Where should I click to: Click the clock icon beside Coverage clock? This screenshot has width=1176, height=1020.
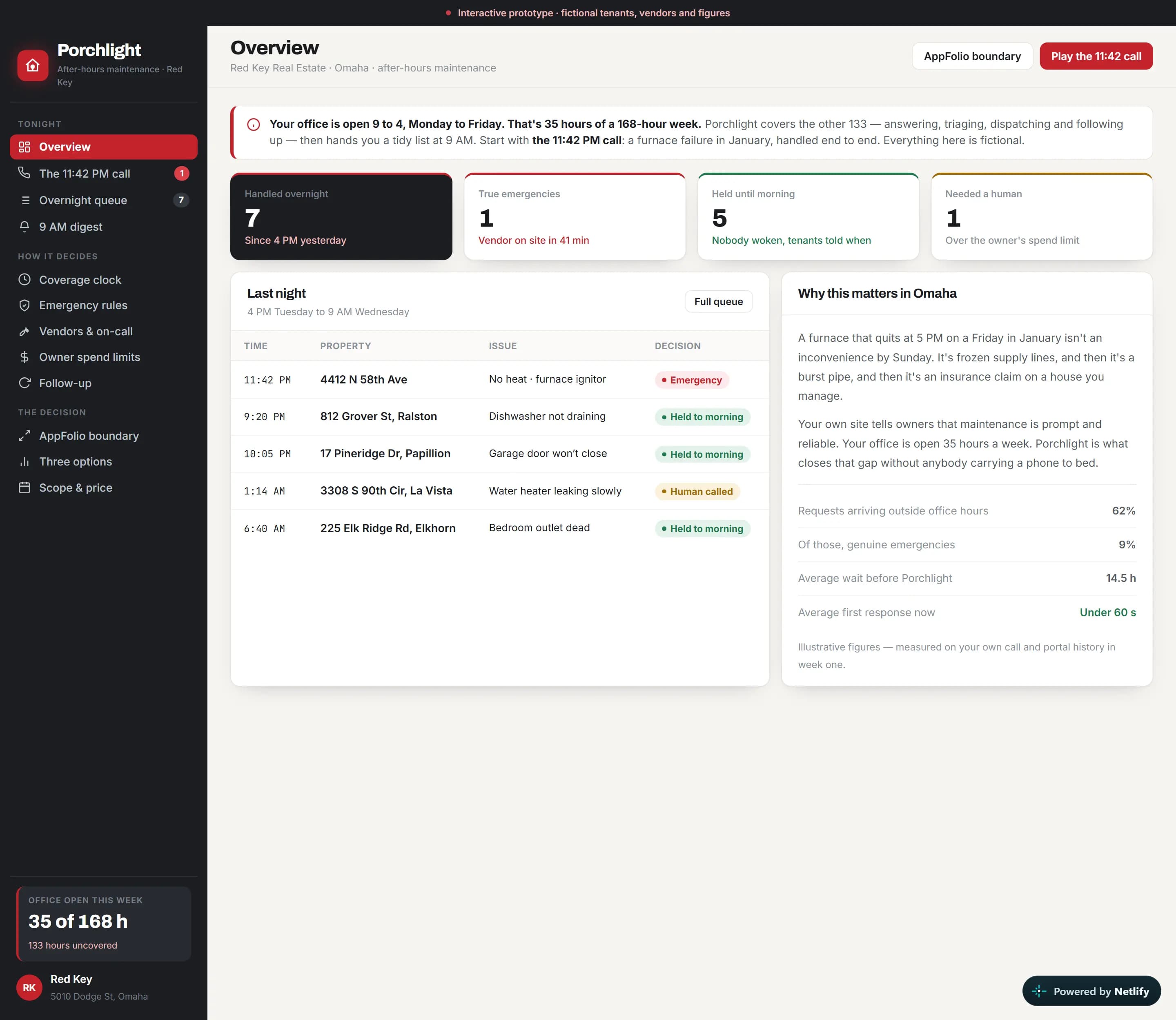[x=24, y=279]
